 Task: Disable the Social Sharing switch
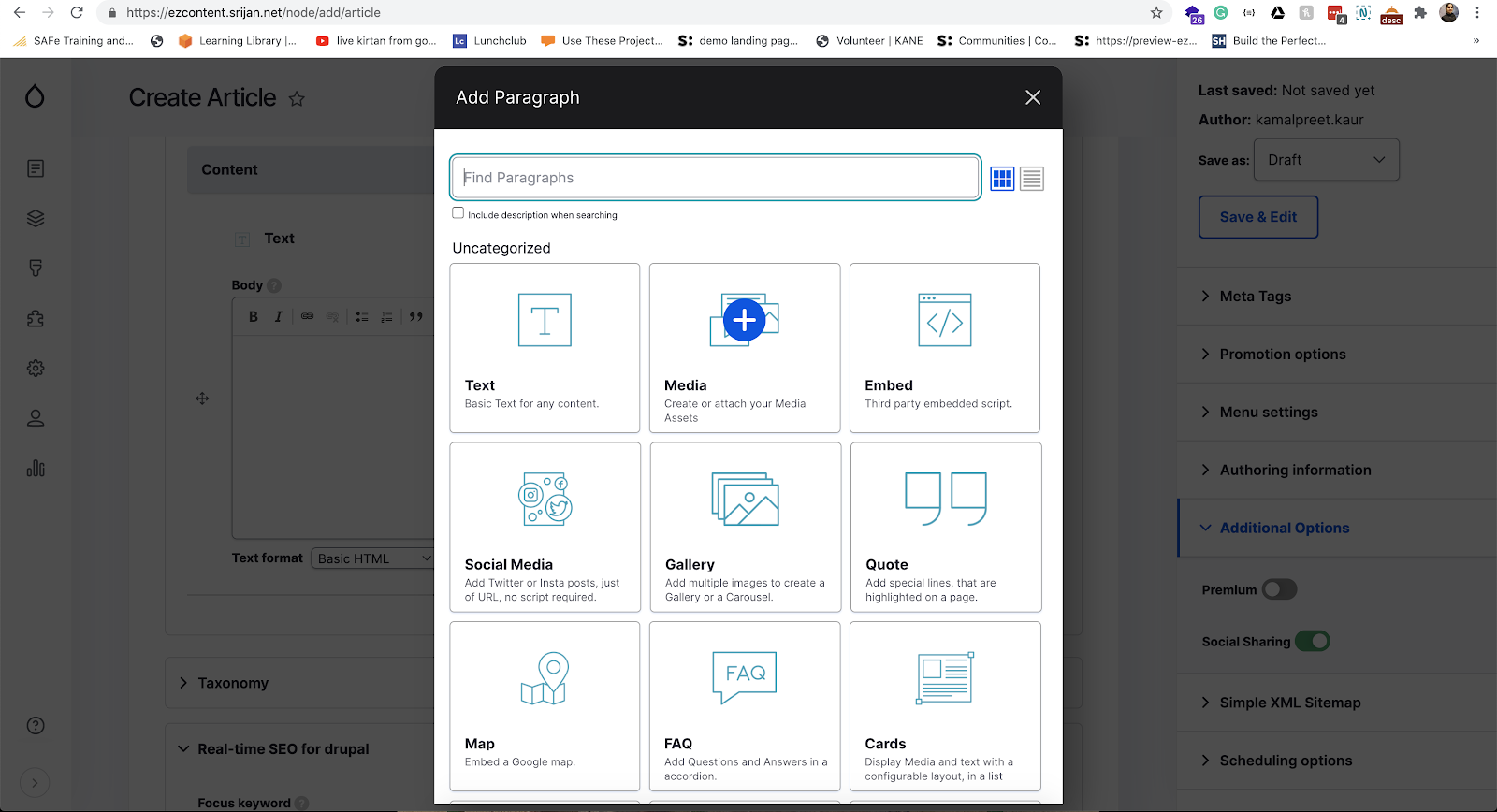1313,641
